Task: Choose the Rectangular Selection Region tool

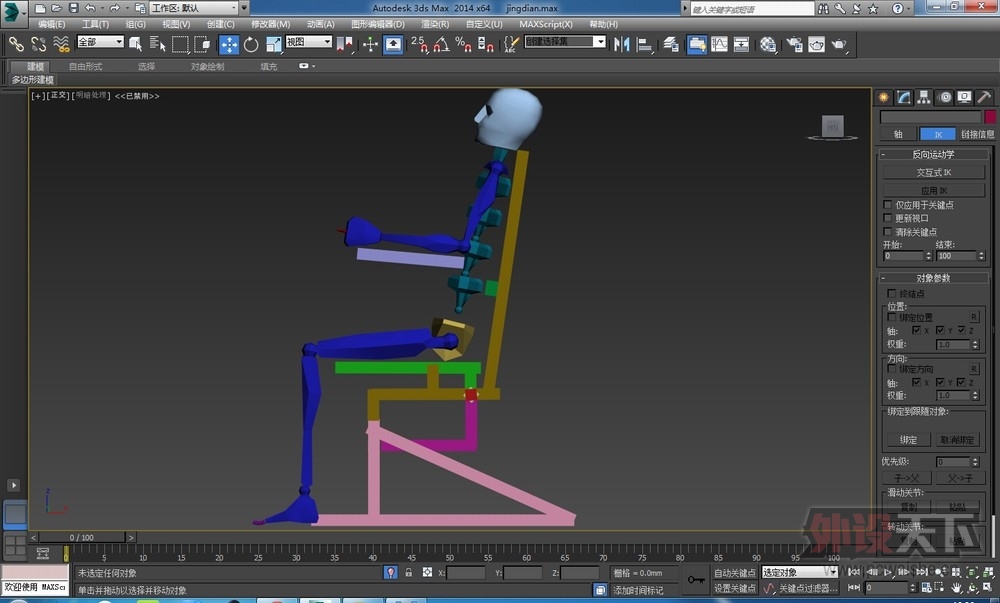Action: point(180,44)
